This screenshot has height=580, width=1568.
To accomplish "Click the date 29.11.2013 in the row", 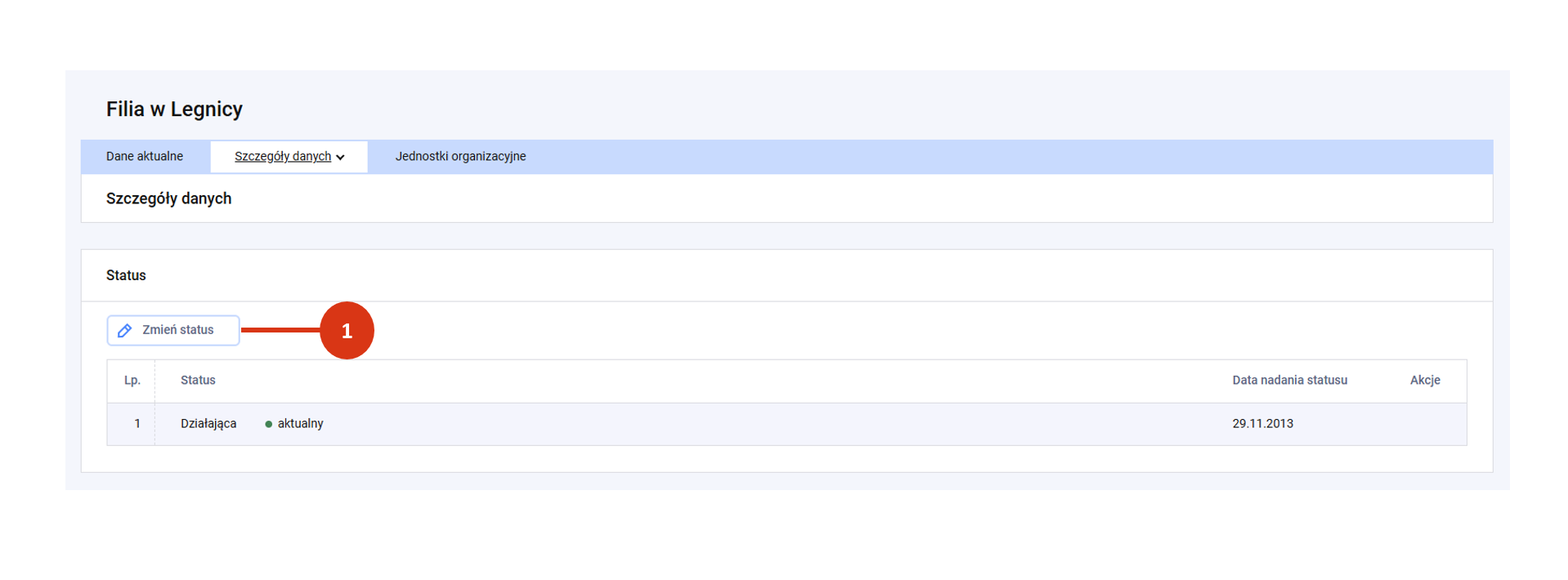I will 1262,424.
